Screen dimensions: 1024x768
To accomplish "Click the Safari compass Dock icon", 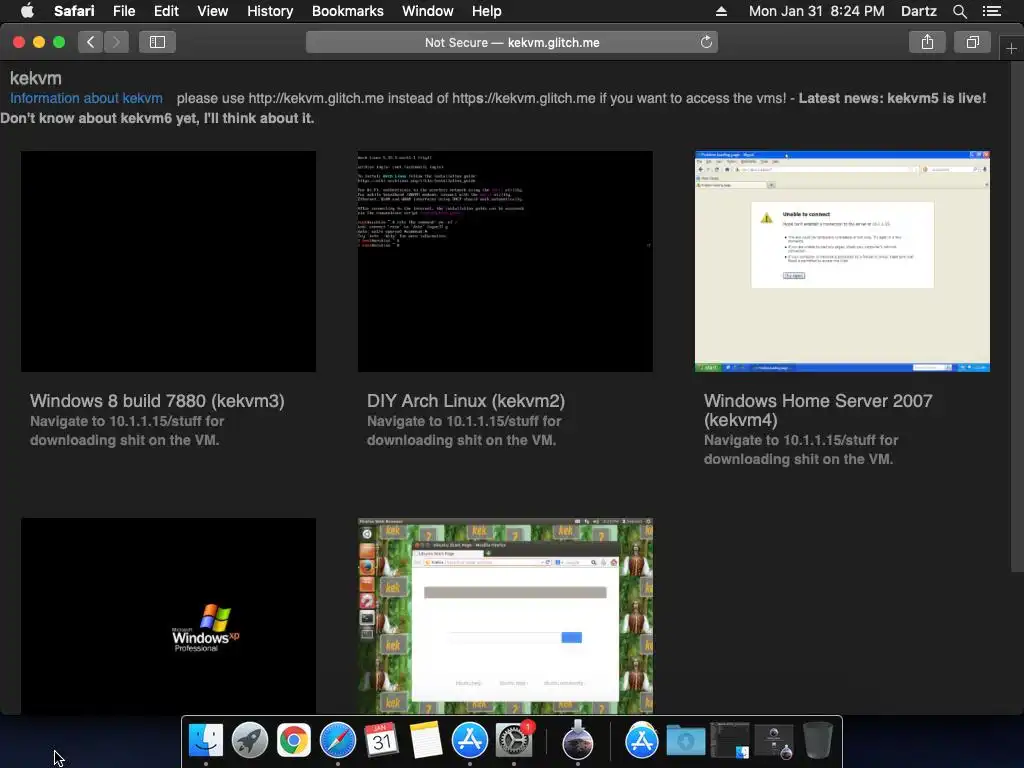I will (338, 740).
